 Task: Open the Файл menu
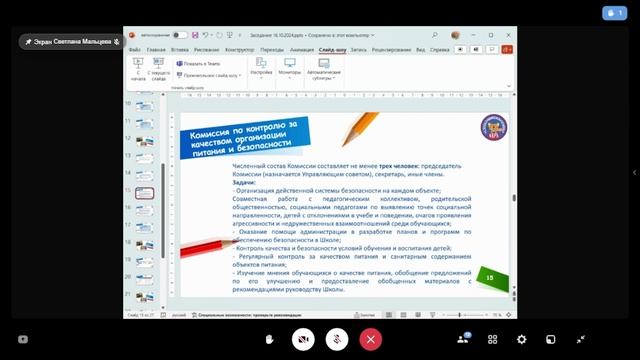tap(135, 50)
